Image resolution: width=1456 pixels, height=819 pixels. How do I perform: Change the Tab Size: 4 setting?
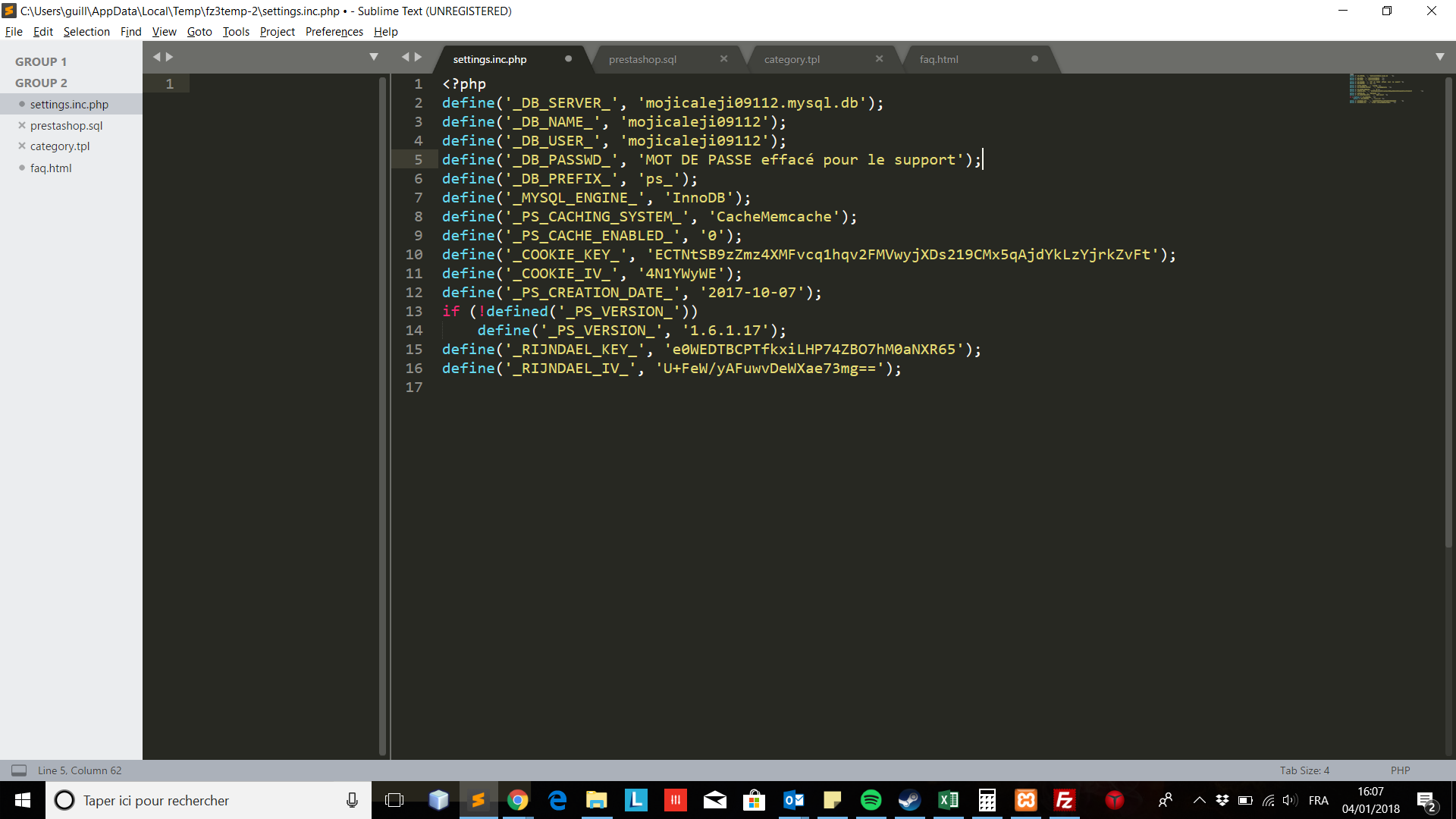1304,770
